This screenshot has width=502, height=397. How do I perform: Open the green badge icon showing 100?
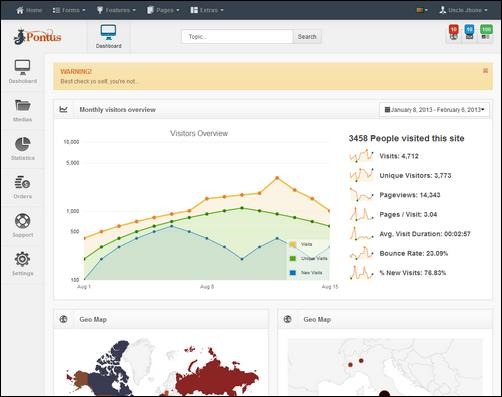coord(486,33)
